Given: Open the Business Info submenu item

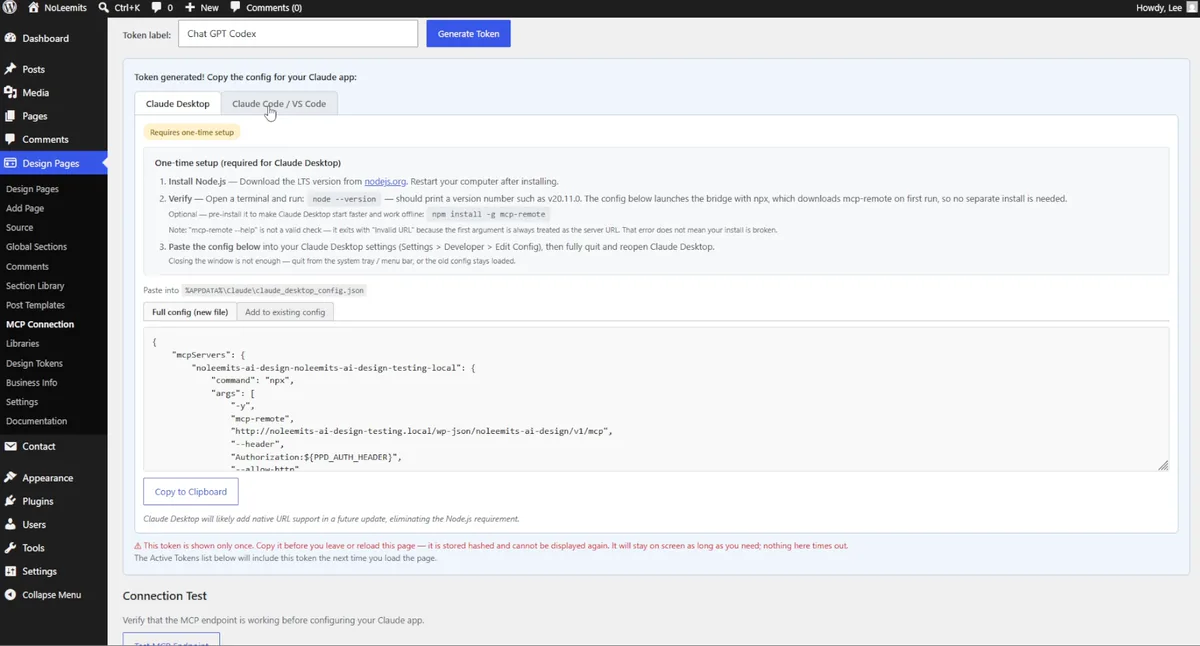Looking at the screenshot, I should [31, 382].
